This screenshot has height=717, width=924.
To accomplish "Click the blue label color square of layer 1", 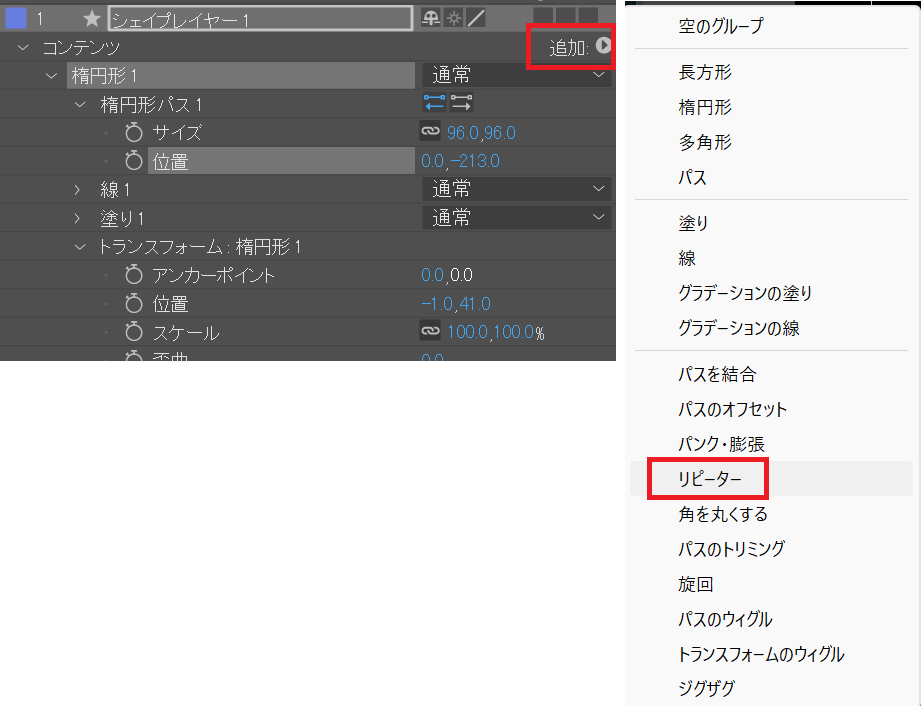I will point(16,18).
